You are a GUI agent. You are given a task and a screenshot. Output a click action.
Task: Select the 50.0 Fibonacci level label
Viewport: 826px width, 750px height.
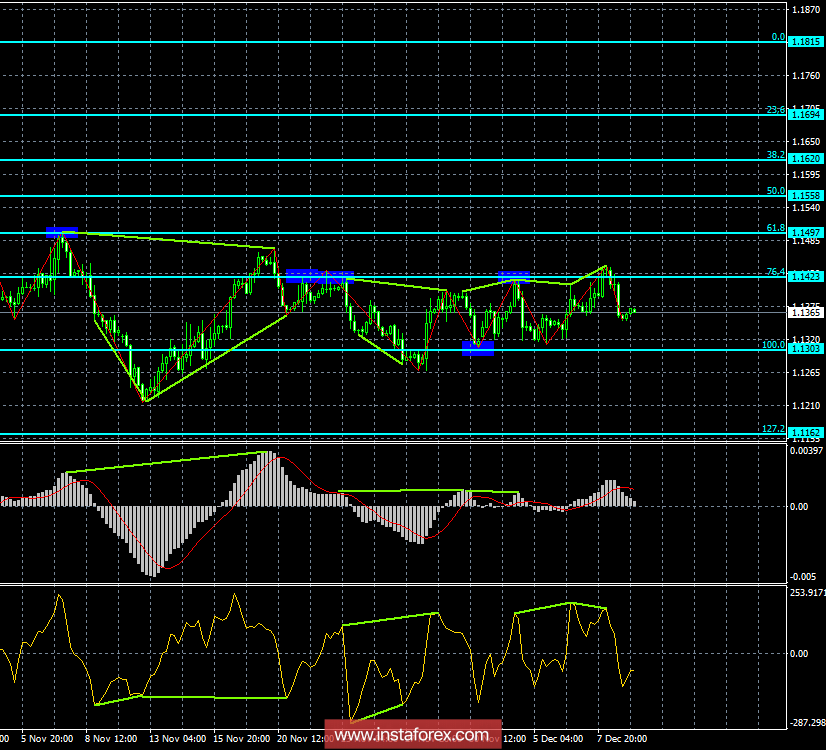[774, 190]
